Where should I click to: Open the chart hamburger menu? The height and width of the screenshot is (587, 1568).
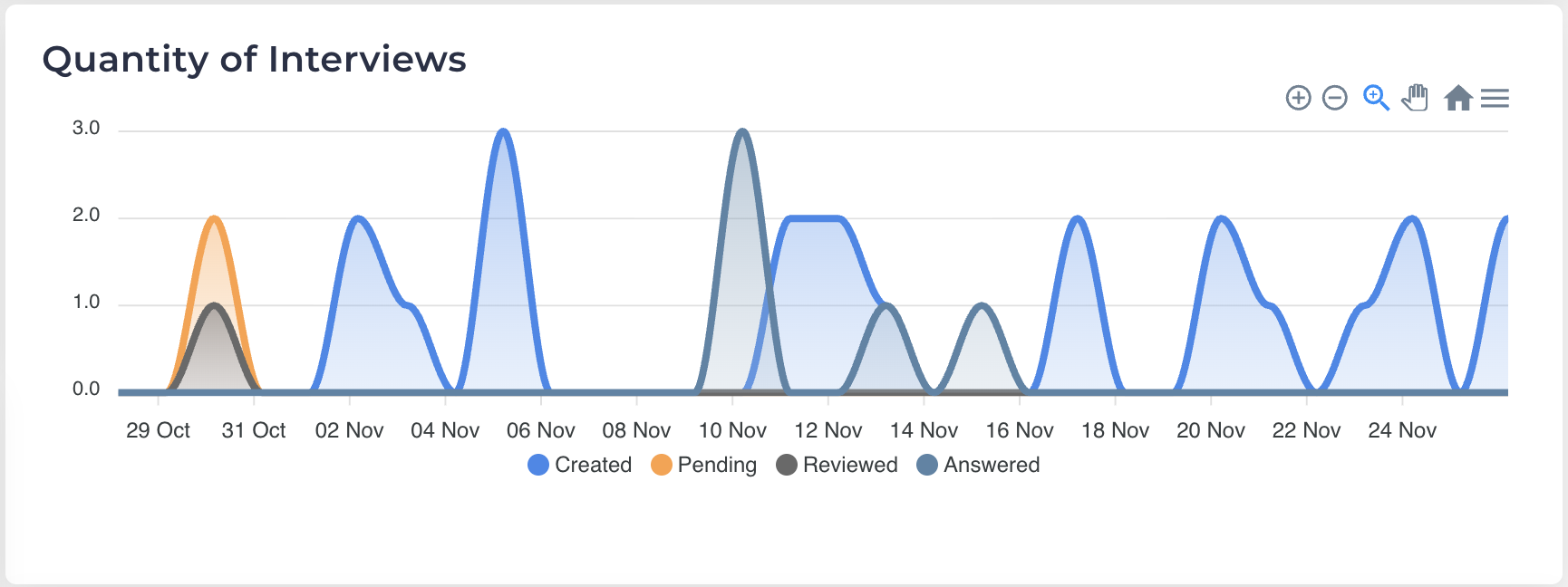pos(1495,98)
